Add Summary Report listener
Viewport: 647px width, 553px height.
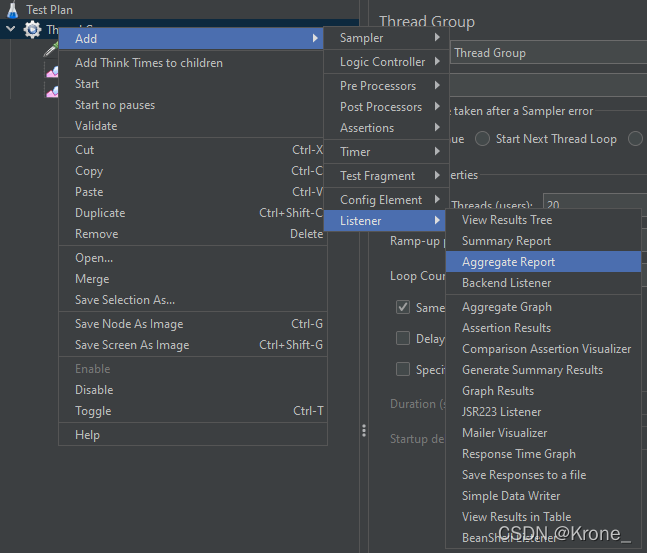coord(543,241)
